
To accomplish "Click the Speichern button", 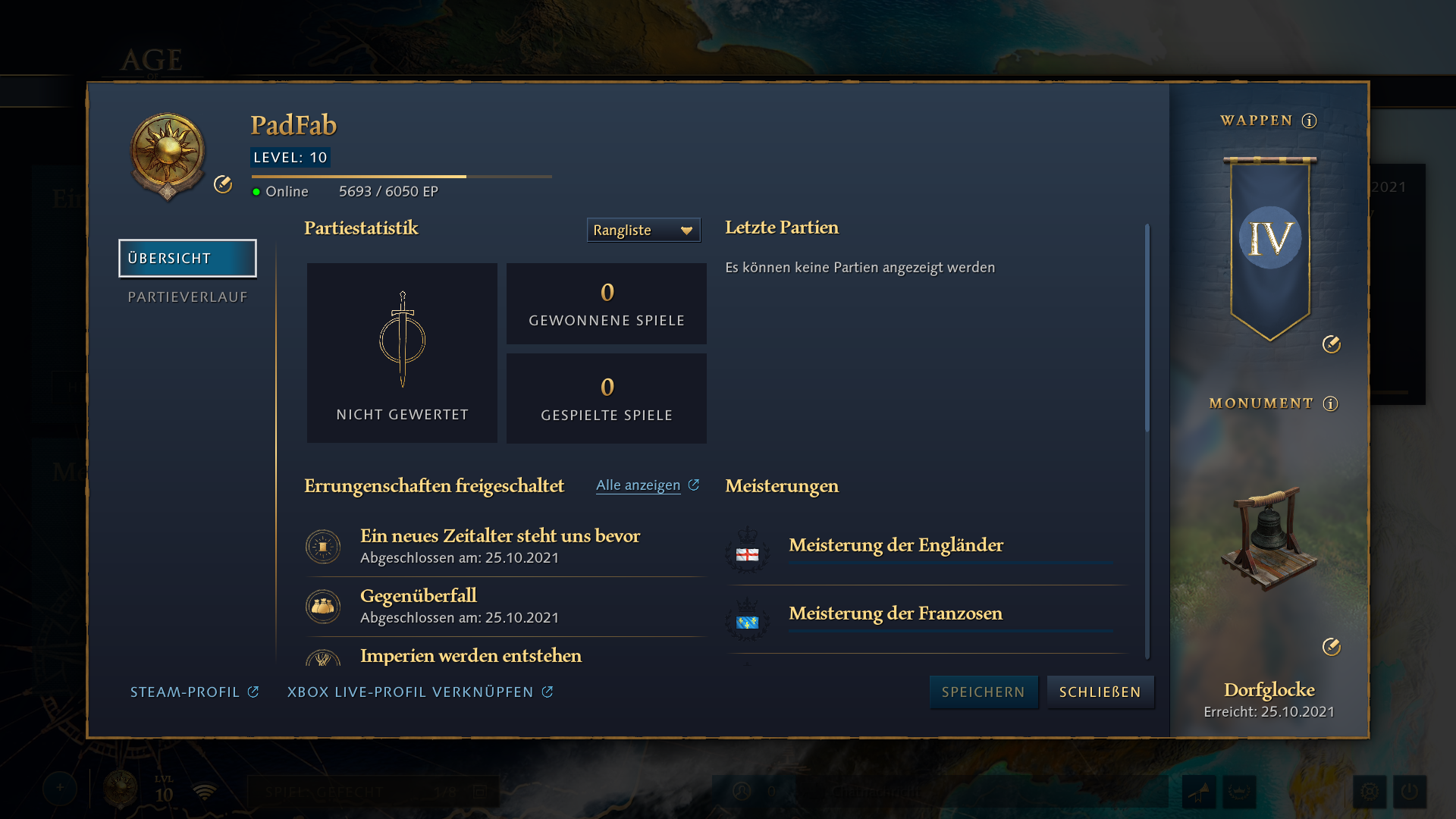I will [x=984, y=692].
